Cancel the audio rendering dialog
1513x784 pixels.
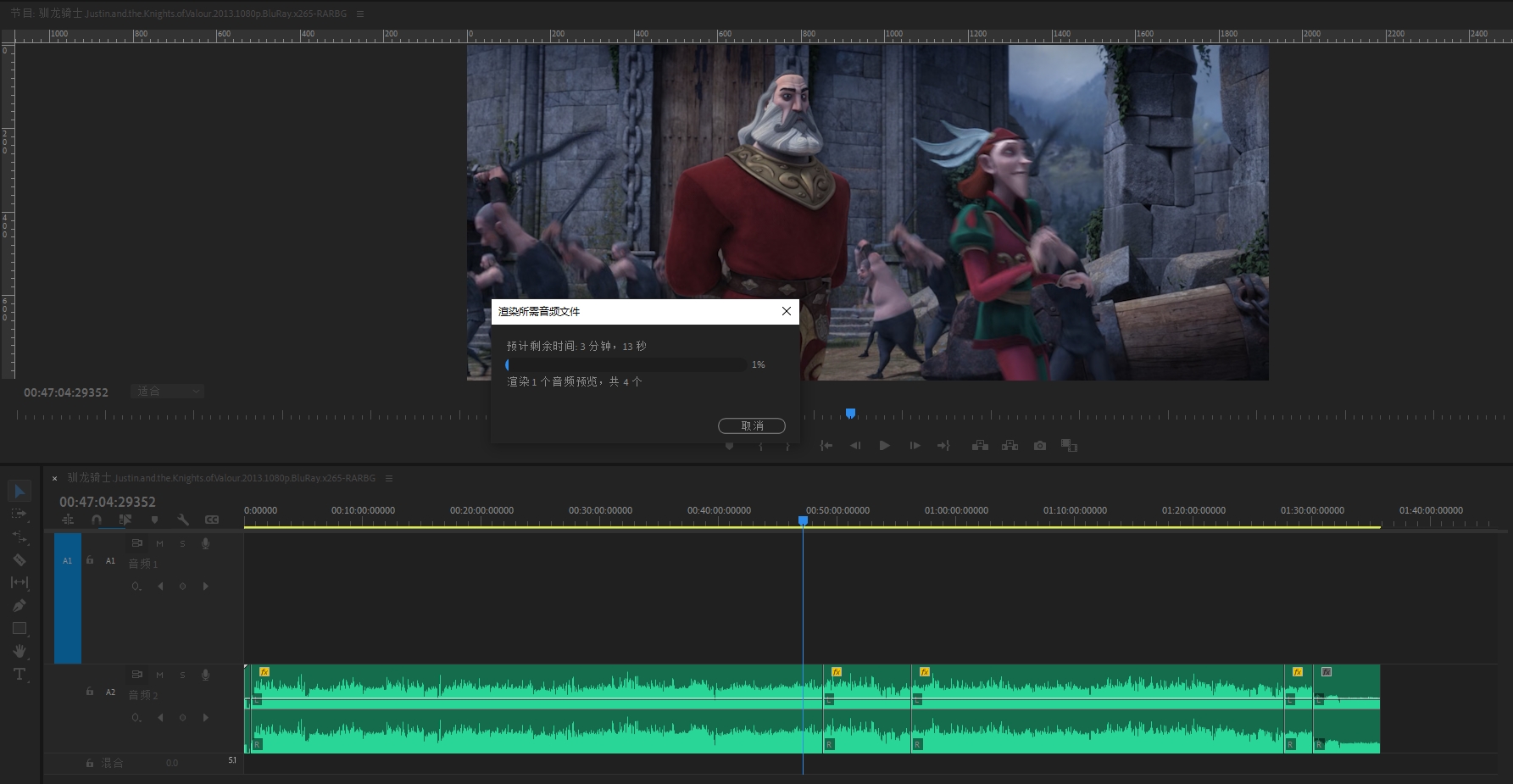click(x=751, y=425)
